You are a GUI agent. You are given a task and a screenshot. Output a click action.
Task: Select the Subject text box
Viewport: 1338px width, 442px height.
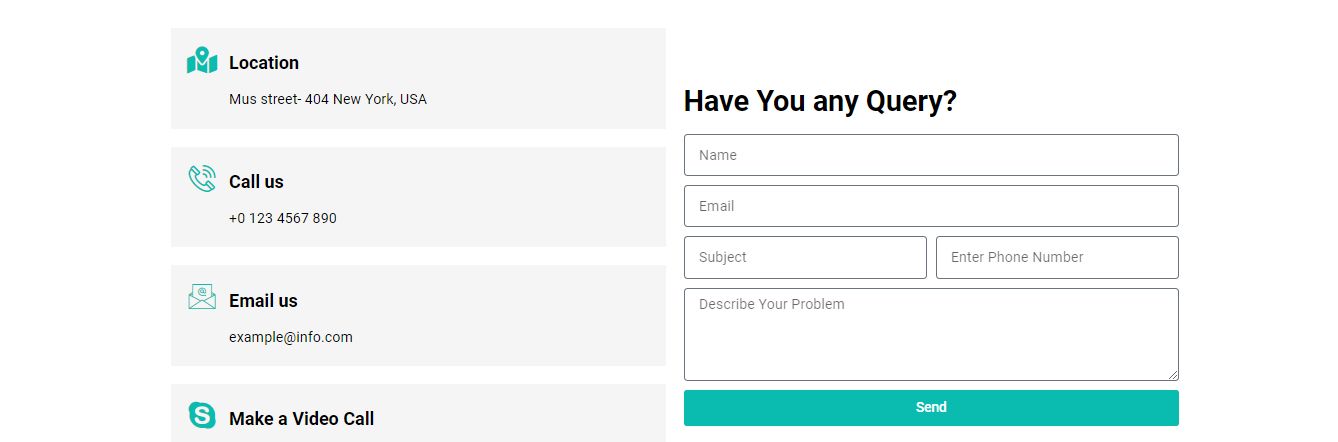pos(804,257)
